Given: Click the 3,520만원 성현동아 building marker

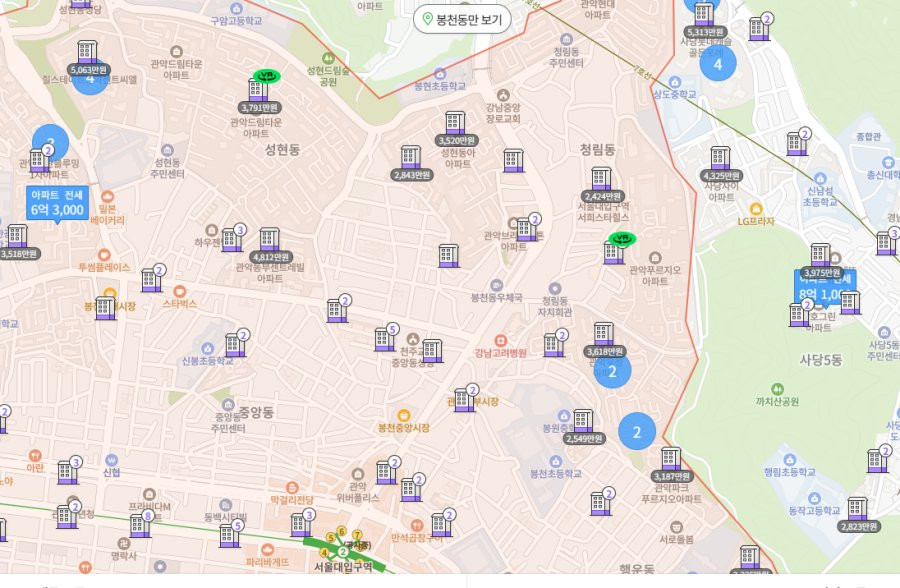Looking at the screenshot, I should (x=455, y=125).
